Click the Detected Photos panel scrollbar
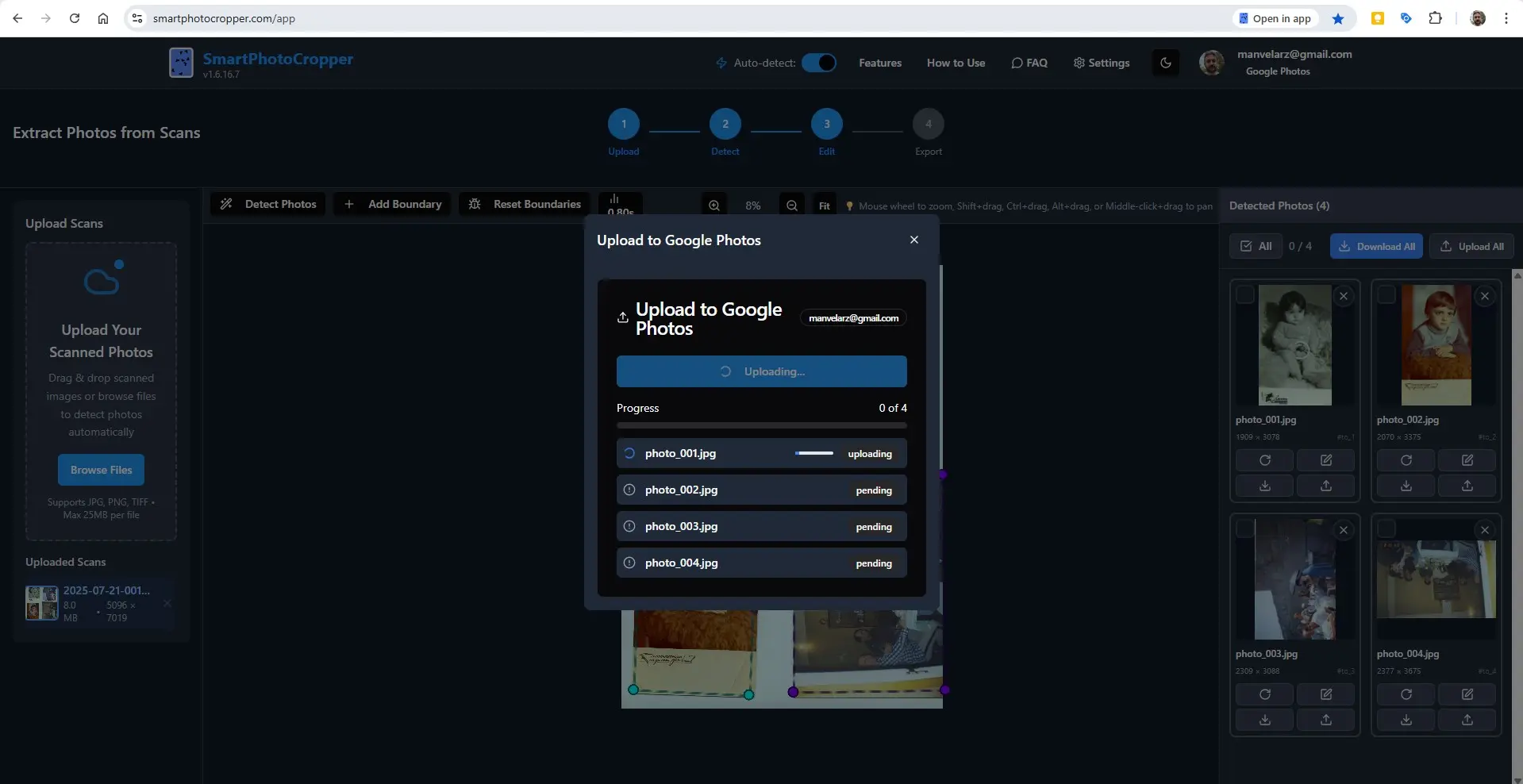Viewport: 1523px width, 784px height. coord(1517,527)
